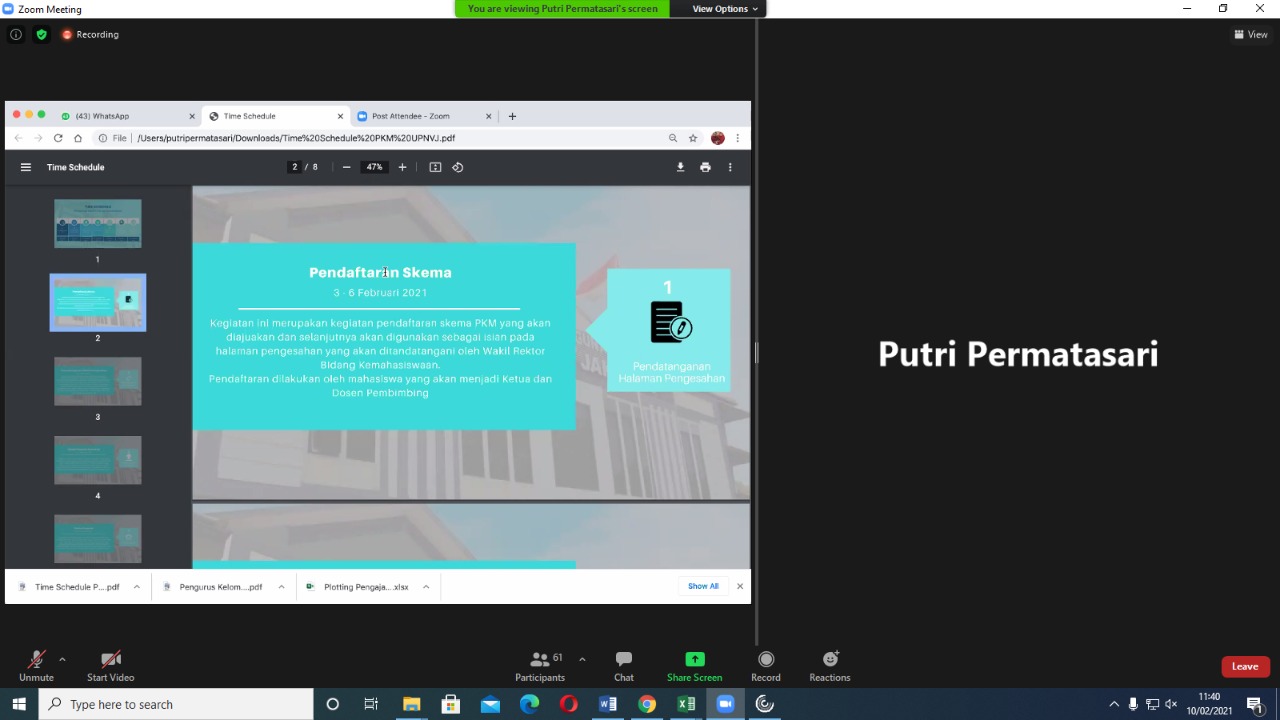
Task: Open the Participants panel
Action: (x=540, y=665)
